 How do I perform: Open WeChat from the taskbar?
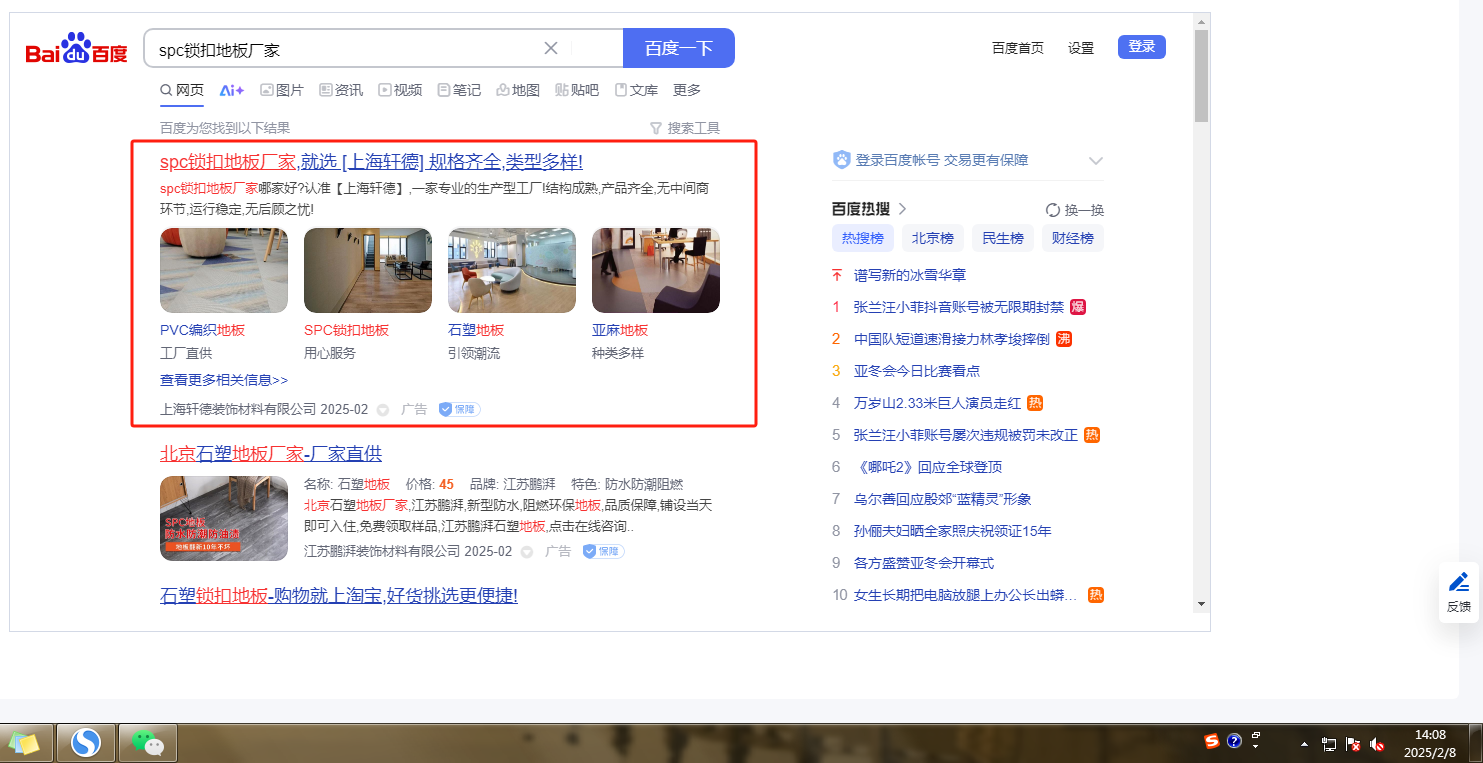(x=148, y=743)
